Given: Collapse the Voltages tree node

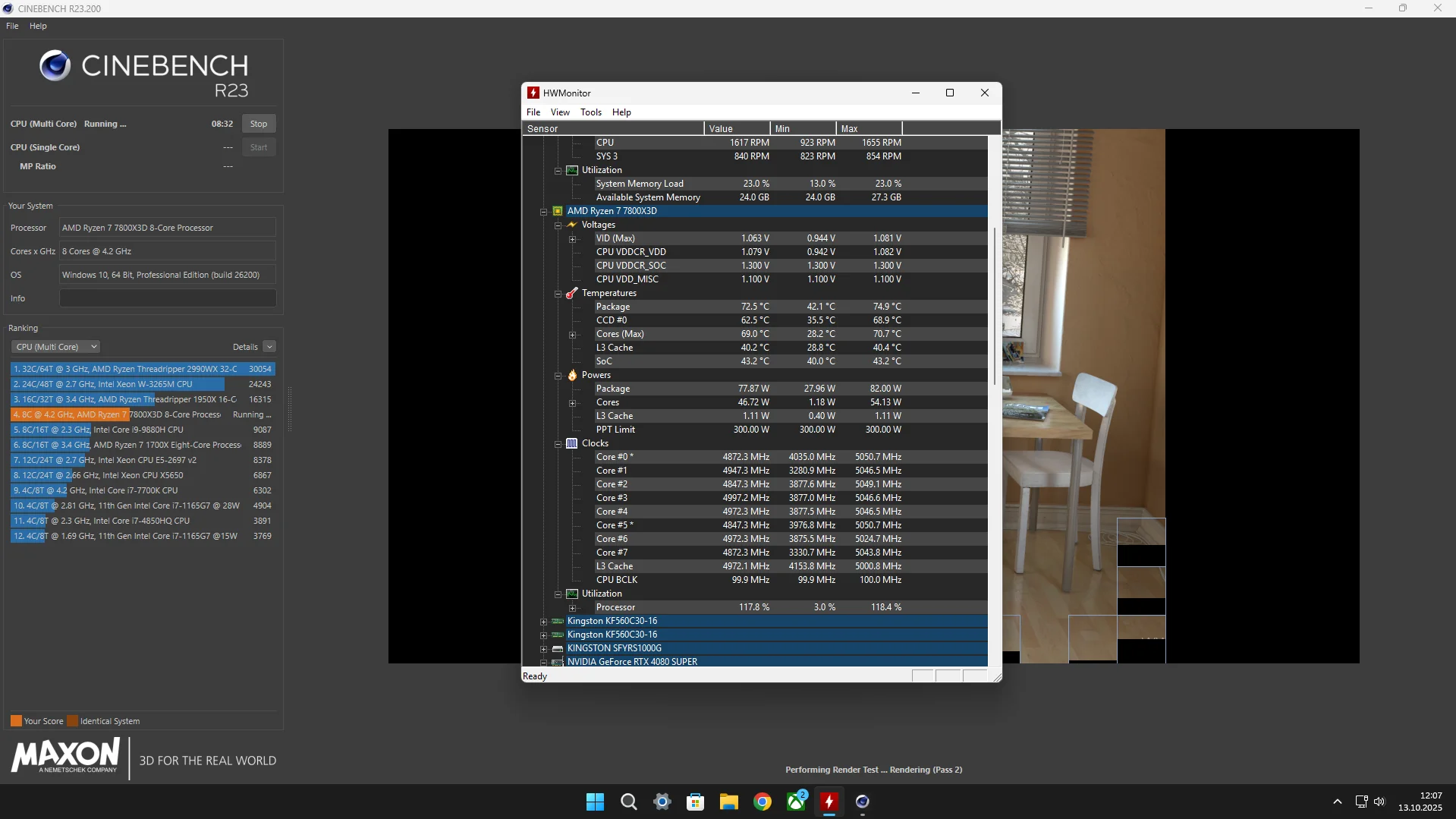Looking at the screenshot, I should pos(558,225).
